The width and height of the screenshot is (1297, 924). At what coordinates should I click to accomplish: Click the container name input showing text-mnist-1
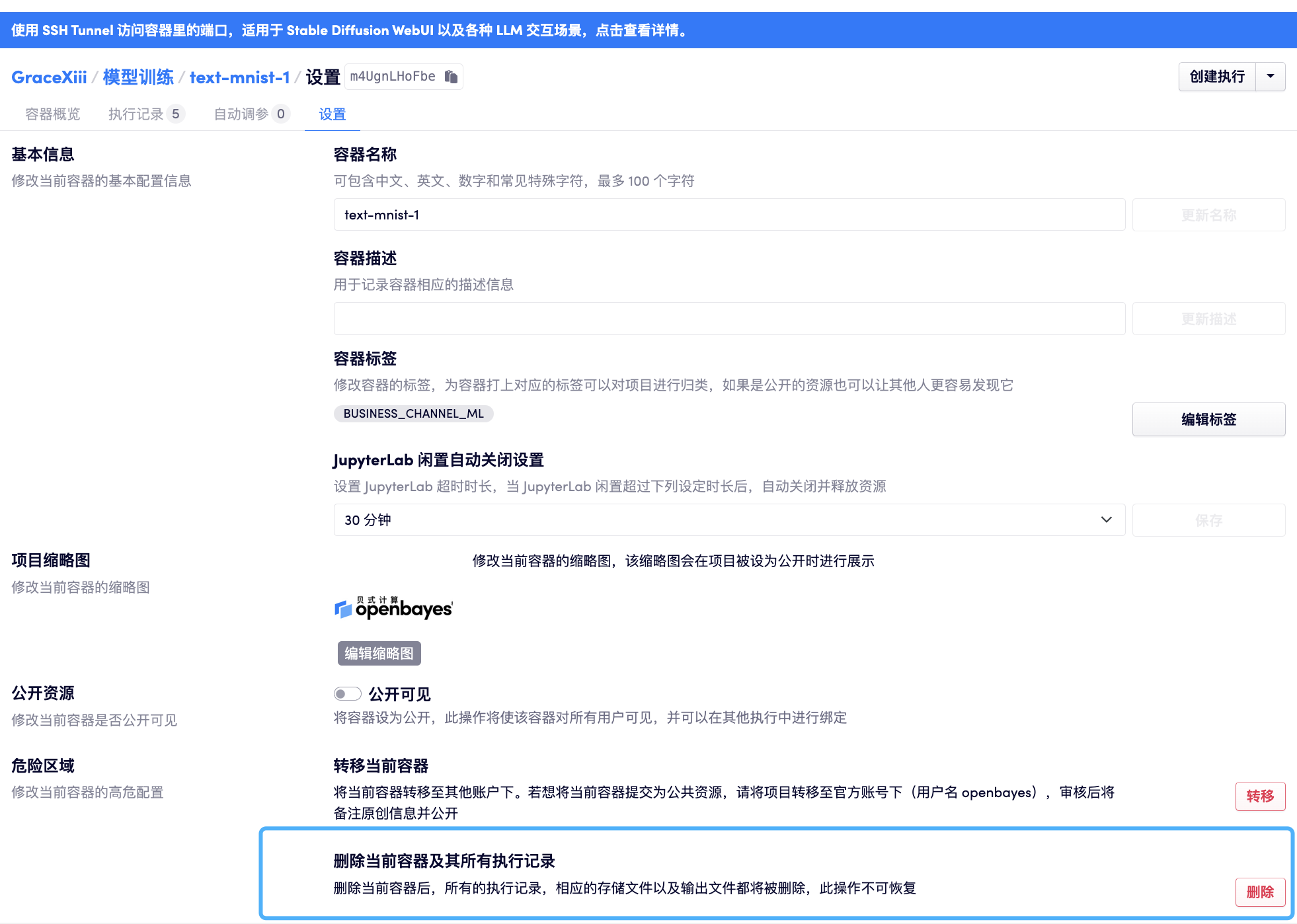[x=727, y=214]
